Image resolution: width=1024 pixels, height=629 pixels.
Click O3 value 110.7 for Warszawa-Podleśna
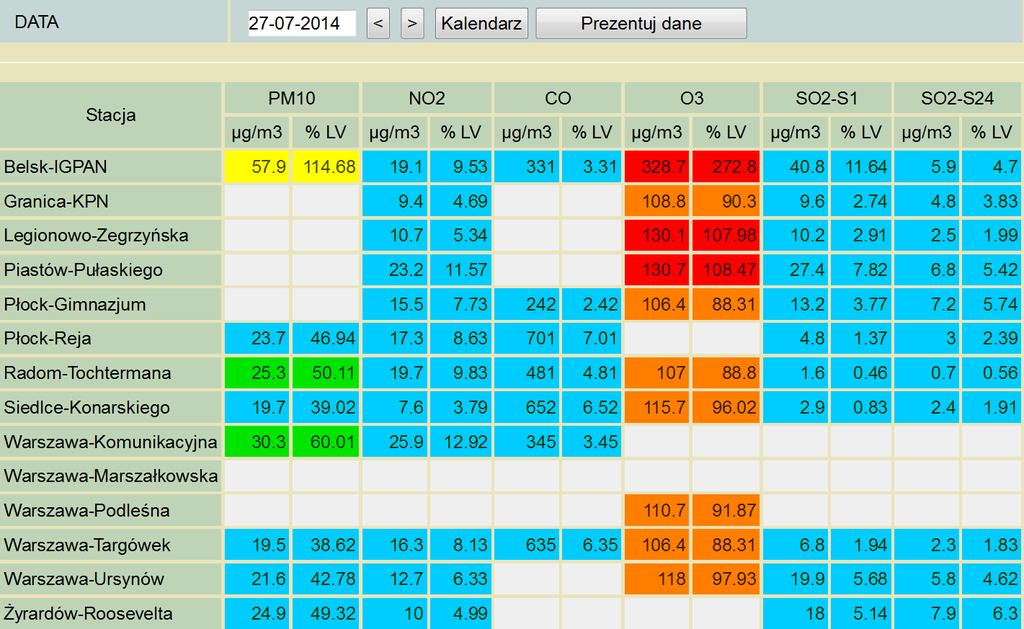(x=656, y=511)
